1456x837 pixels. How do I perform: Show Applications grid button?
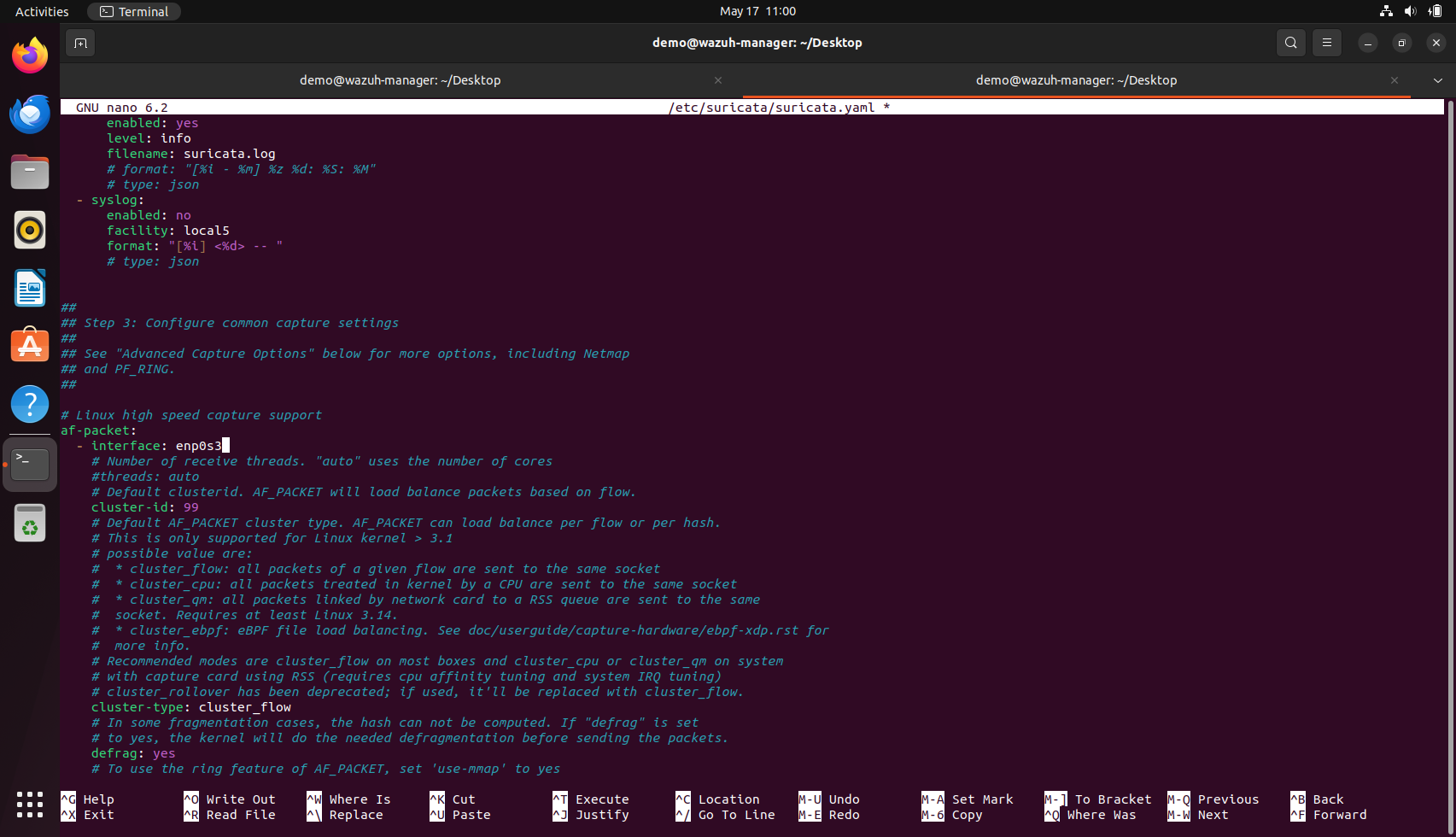point(30,804)
